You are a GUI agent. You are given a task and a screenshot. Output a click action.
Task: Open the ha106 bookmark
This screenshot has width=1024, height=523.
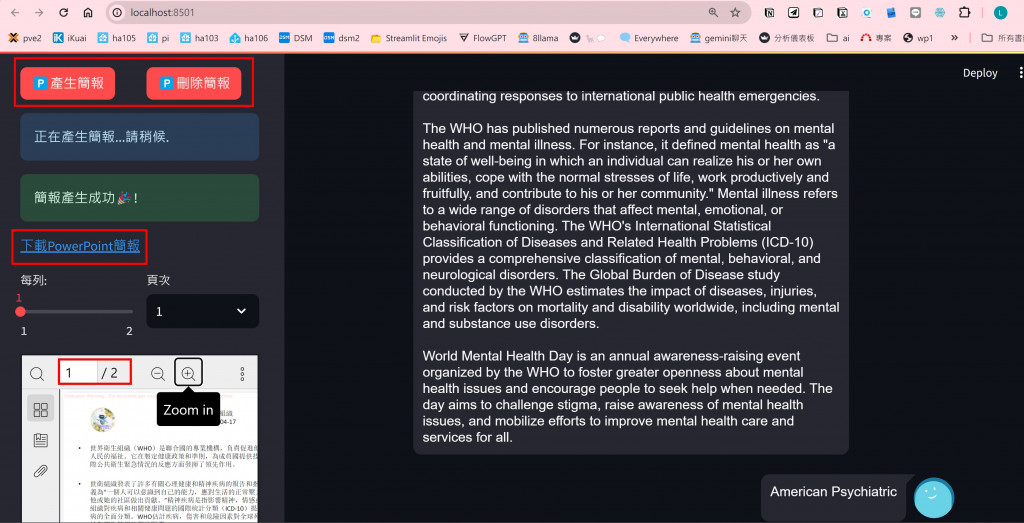pyautogui.click(x=249, y=38)
